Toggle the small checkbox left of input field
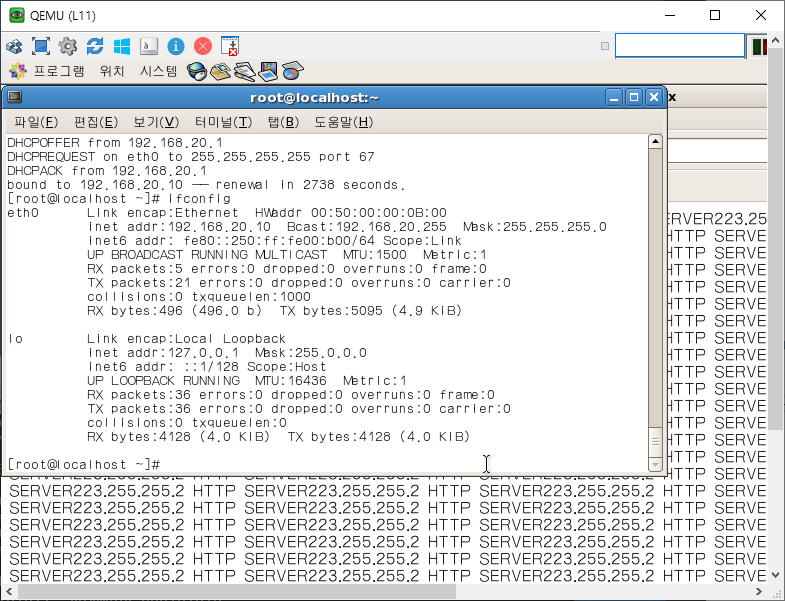 click(605, 46)
